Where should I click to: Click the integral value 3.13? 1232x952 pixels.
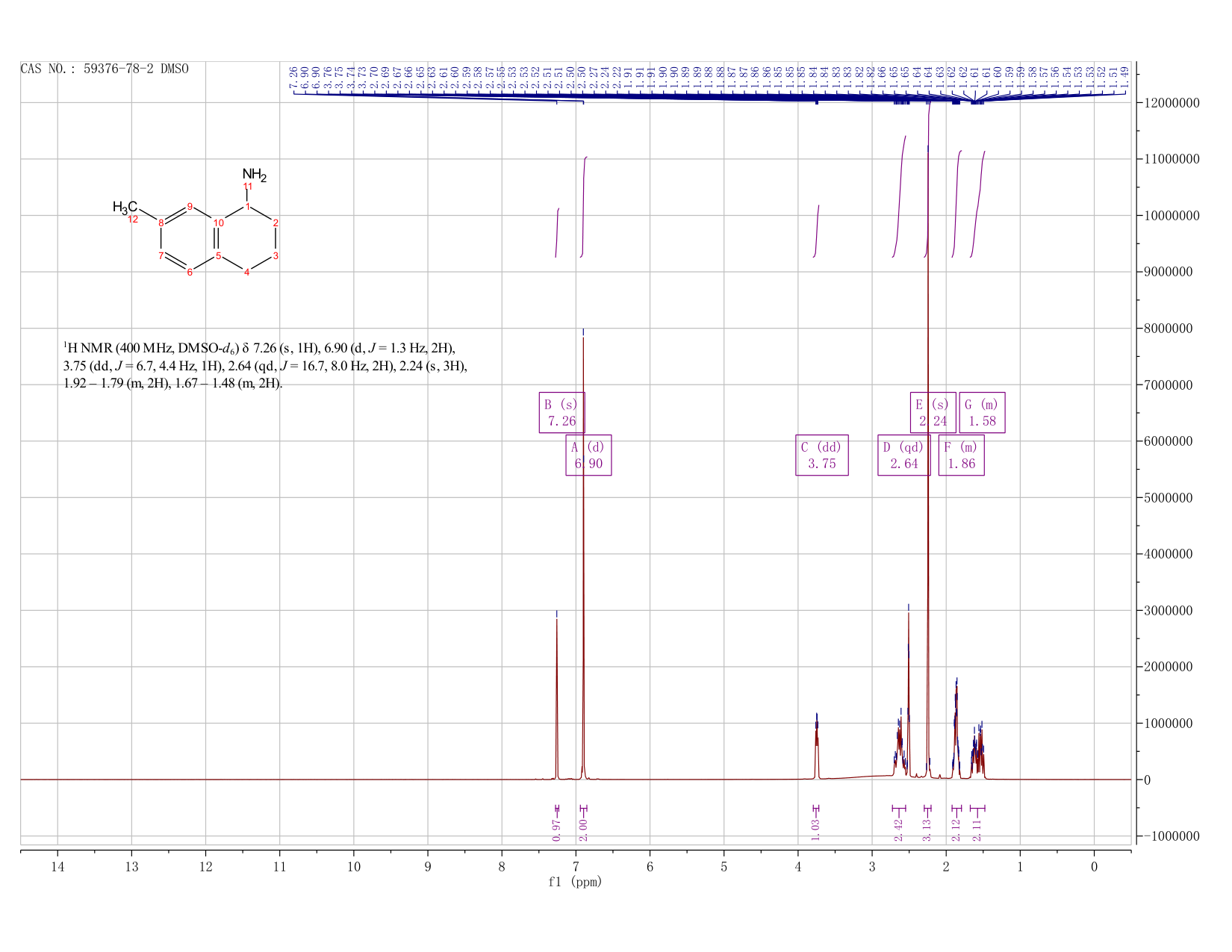coord(927,829)
